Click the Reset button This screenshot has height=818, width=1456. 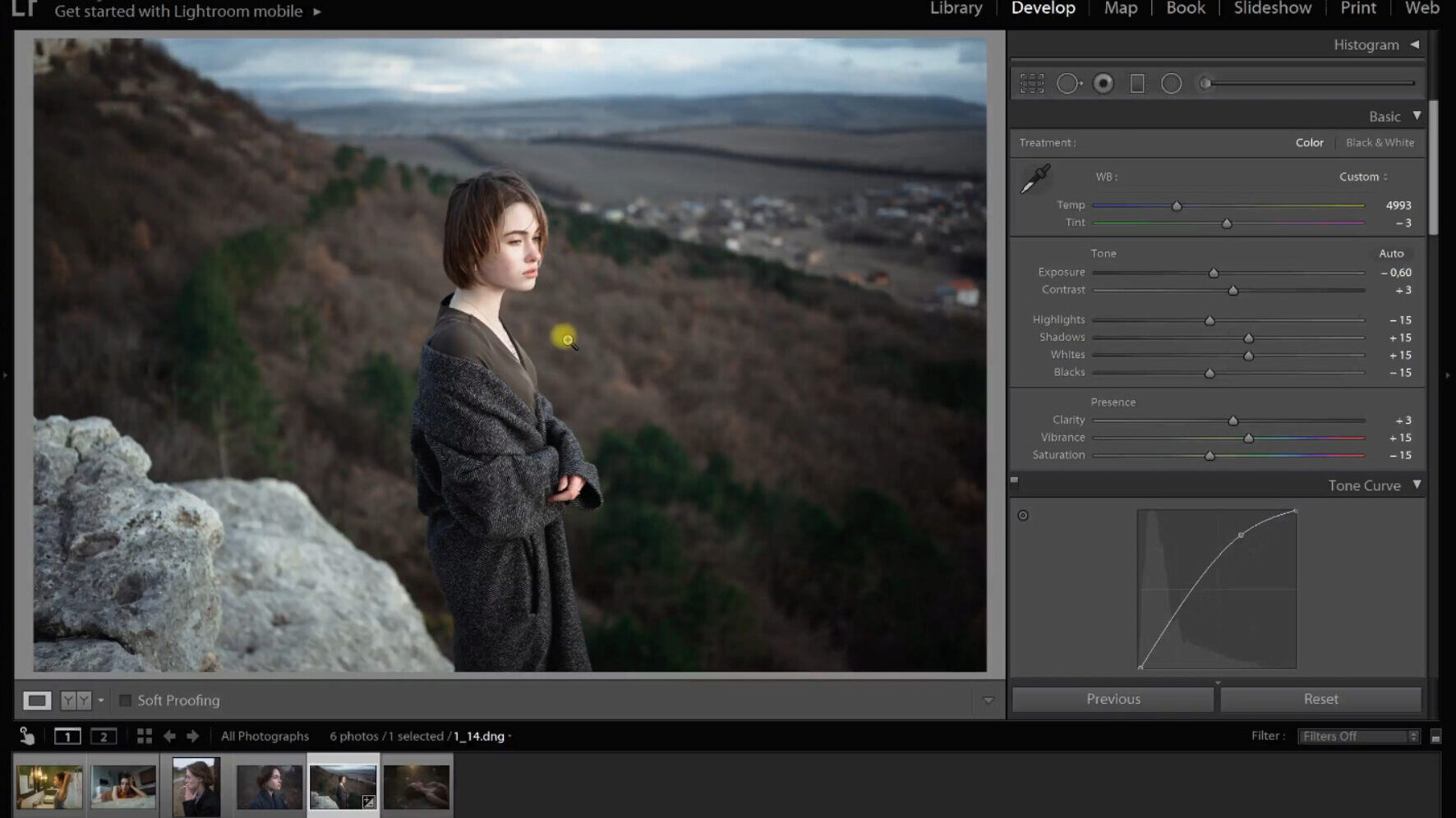coord(1320,700)
